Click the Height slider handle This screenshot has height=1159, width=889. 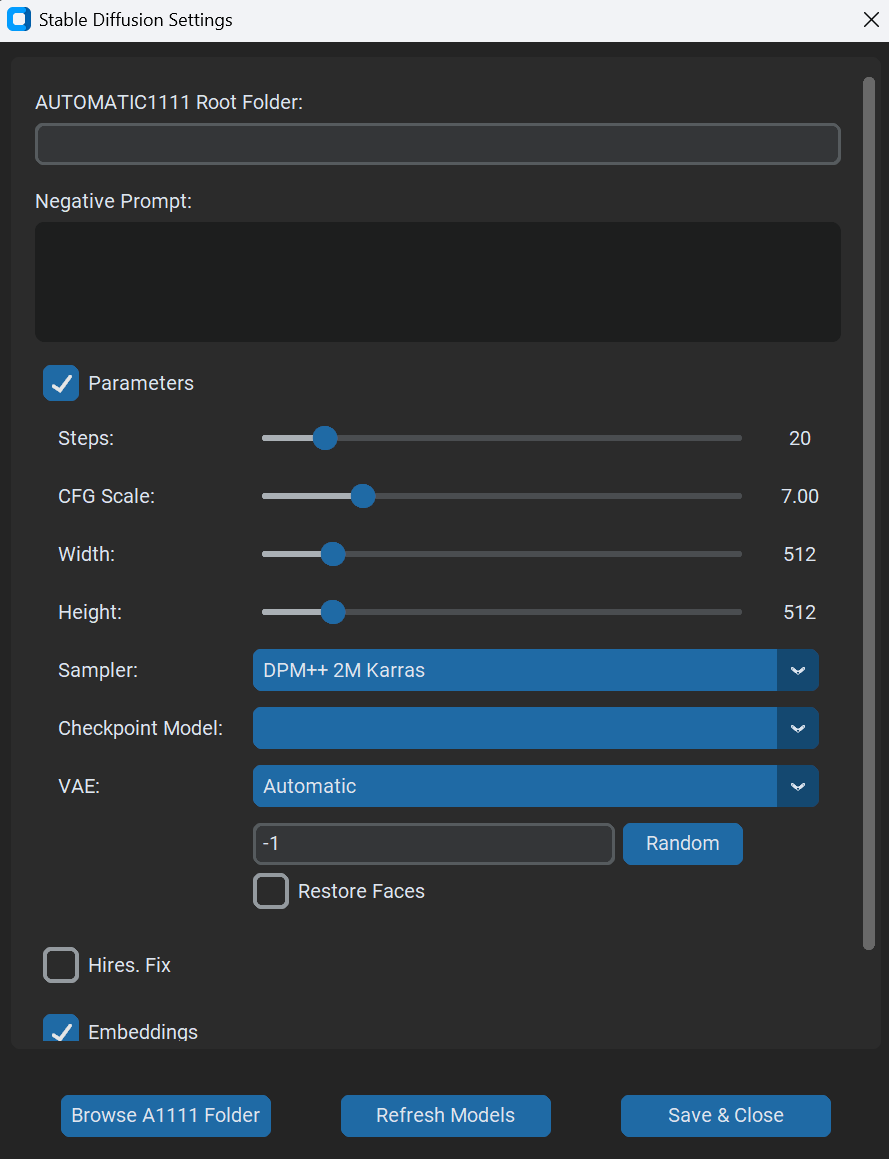[333, 612]
